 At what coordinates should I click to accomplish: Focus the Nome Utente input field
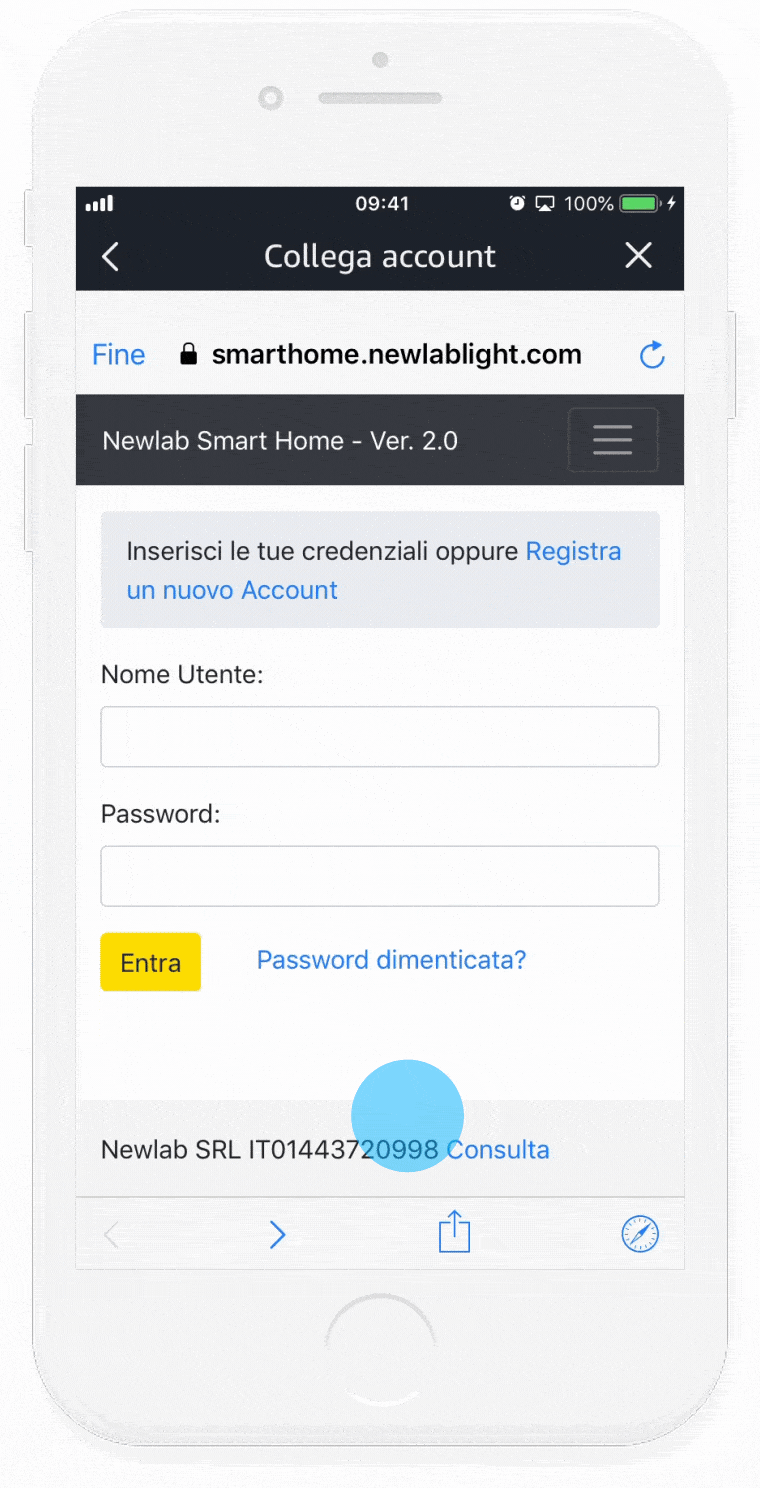coord(380,737)
